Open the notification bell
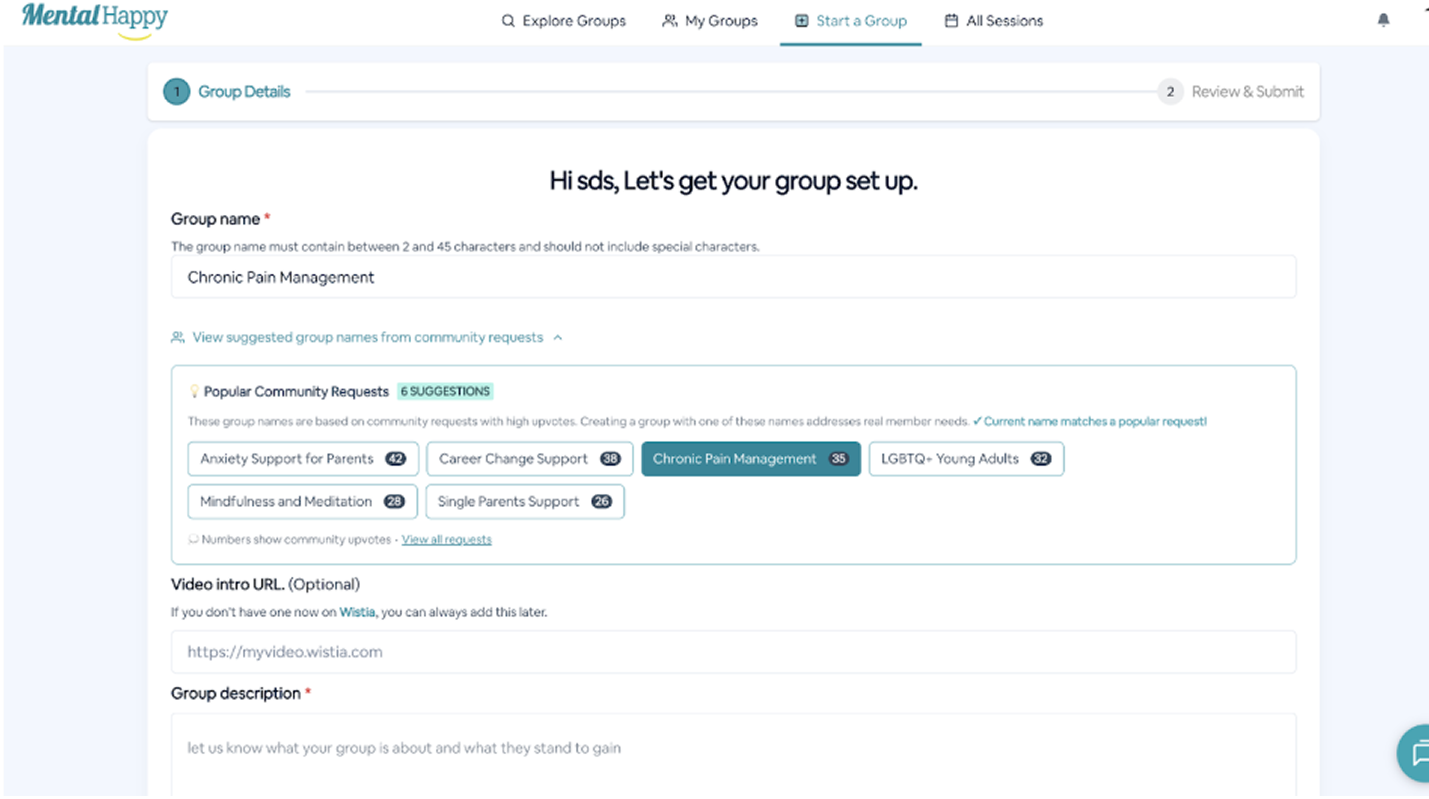Viewport: 1429px width, 799px height. point(1383,19)
